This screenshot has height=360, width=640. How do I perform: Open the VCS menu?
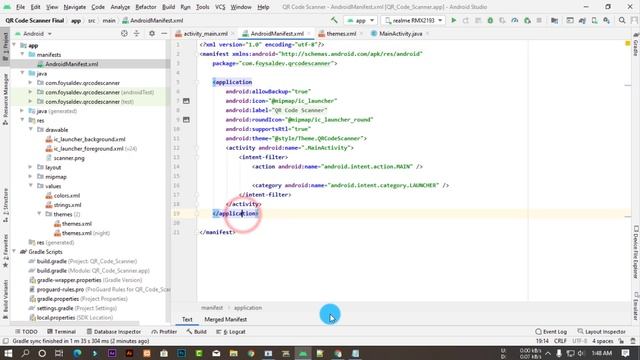click(220, 7)
